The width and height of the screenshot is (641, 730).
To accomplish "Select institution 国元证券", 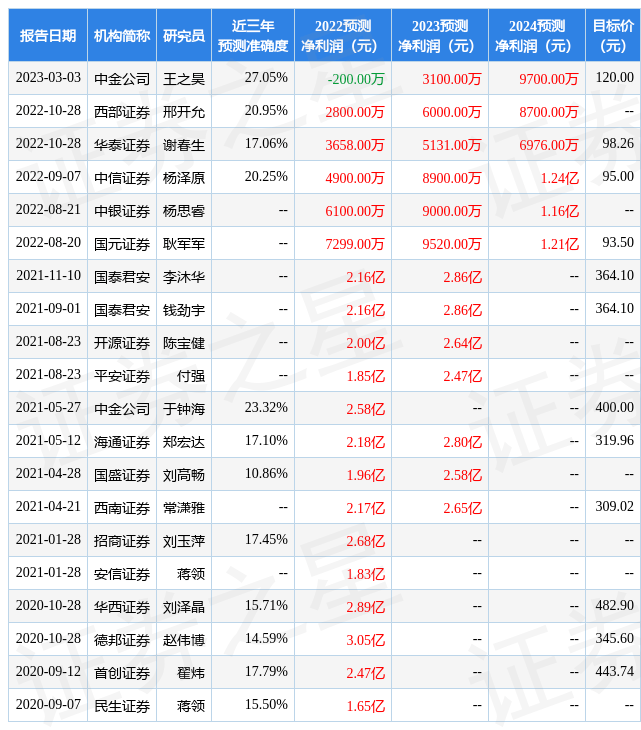I will pyautogui.click(x=122, y=244).
